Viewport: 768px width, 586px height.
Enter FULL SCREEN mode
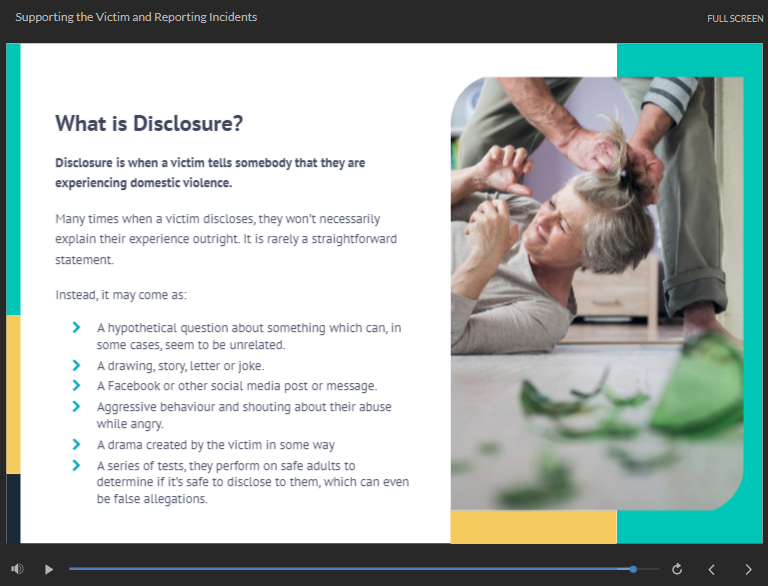(735, 18)
